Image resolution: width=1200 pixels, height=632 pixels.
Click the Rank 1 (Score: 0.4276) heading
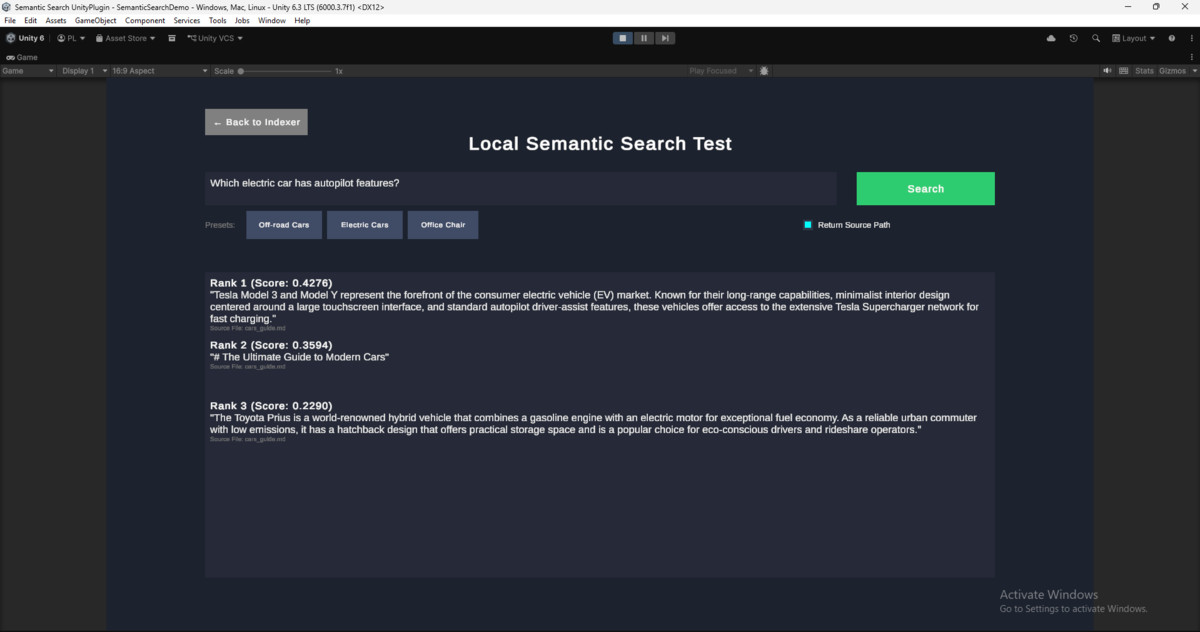coord(271,283)
